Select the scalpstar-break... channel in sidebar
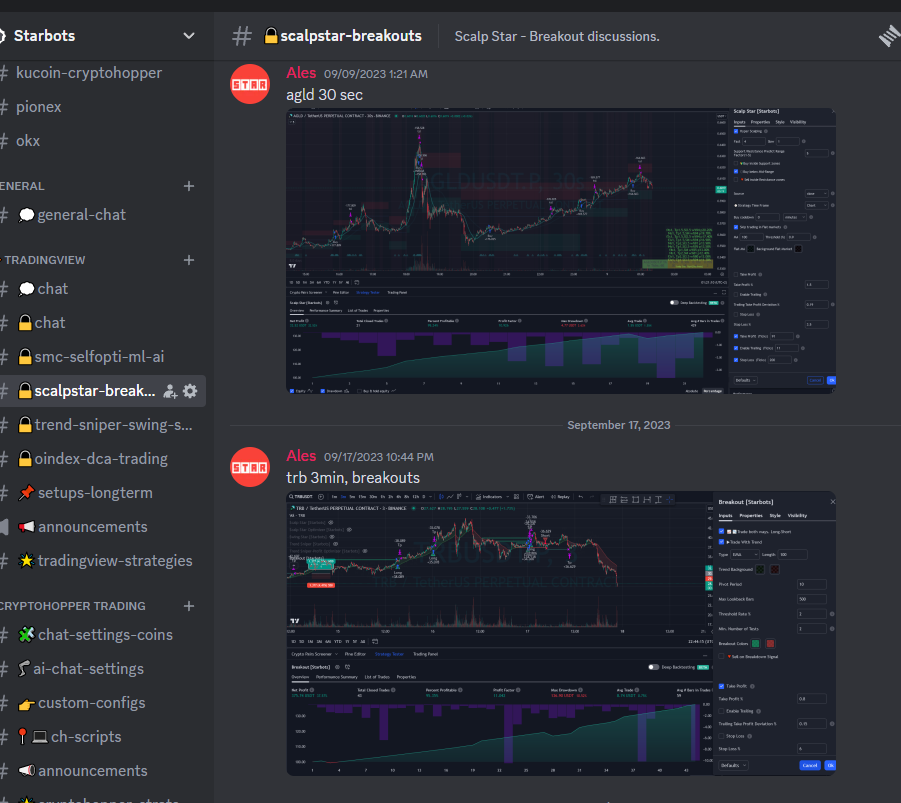Screen dimensions: 901x803 point(94,391)
